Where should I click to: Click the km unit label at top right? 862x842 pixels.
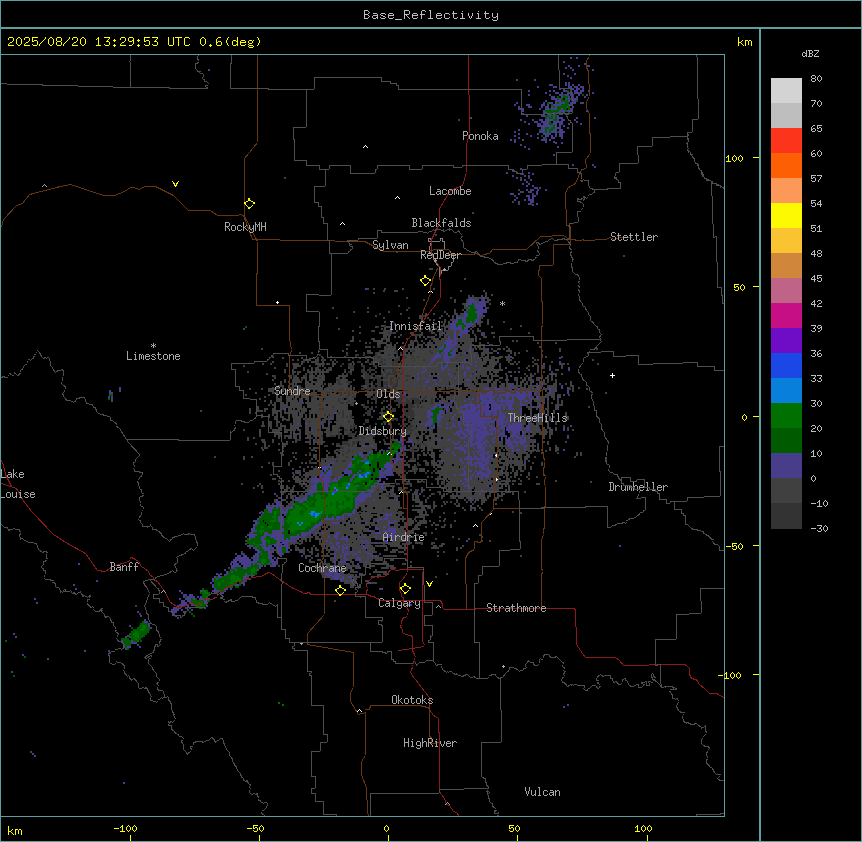[745, 42]
